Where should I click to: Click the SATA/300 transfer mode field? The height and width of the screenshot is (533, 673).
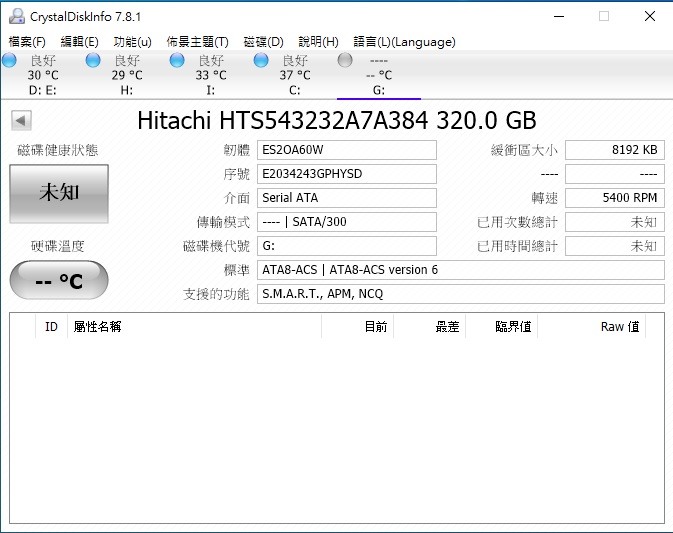347,222
